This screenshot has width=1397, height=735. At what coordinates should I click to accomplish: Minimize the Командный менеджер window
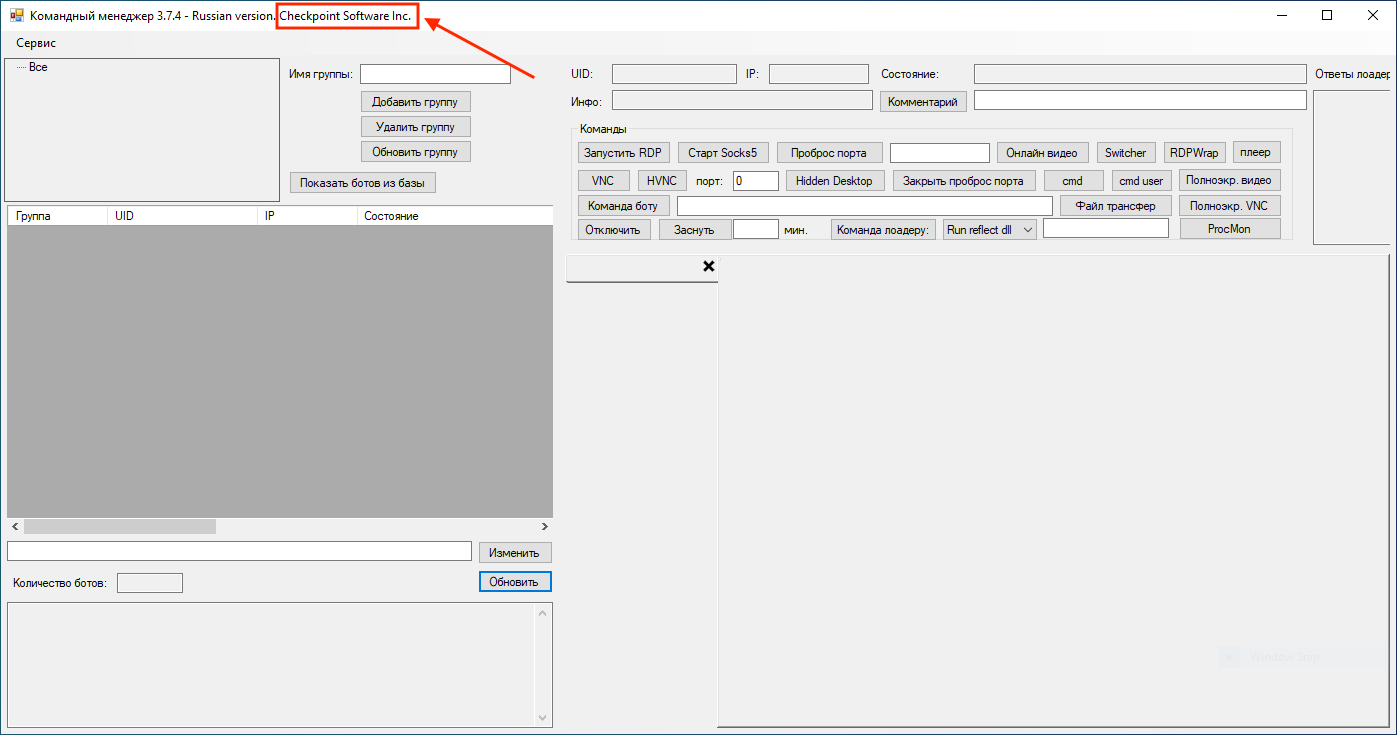[1281, 15]
